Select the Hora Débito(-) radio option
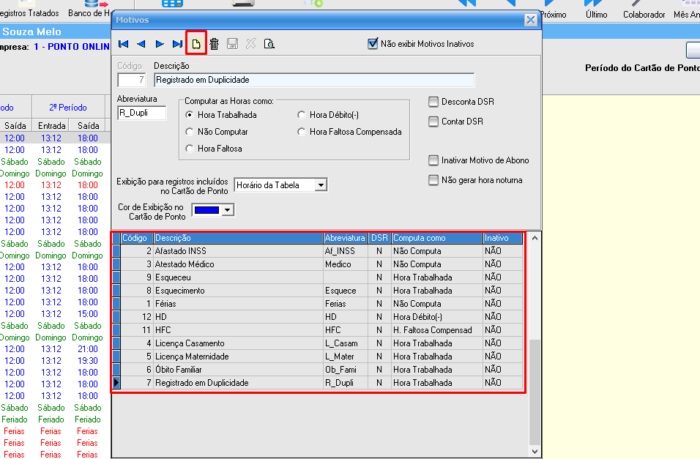The height and width of the screenshot is (459, 700). pyautogui.click(x=302, y=115)
